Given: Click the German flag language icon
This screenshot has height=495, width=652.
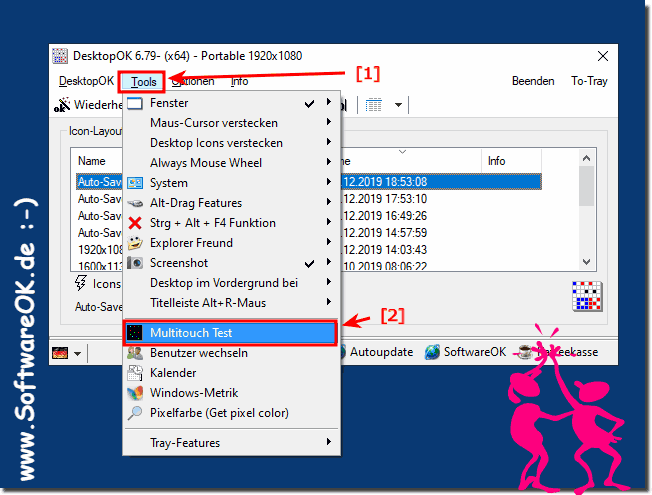Looking at the screenshot, I should (x=60, y=354).
